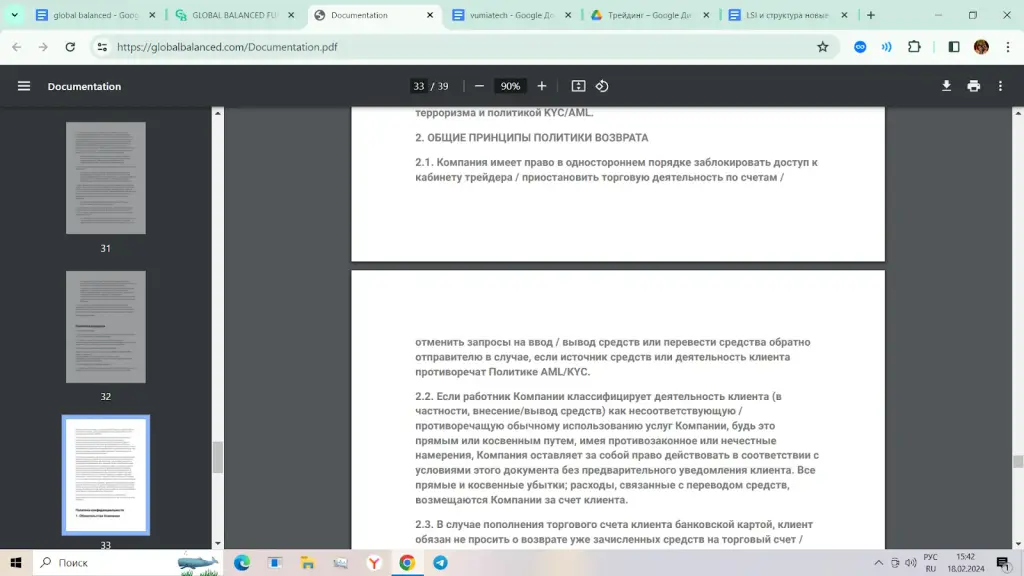Close the vumiatech tab
The height and width of the screenshot is (576, 1024).
[x=568, y=15]
